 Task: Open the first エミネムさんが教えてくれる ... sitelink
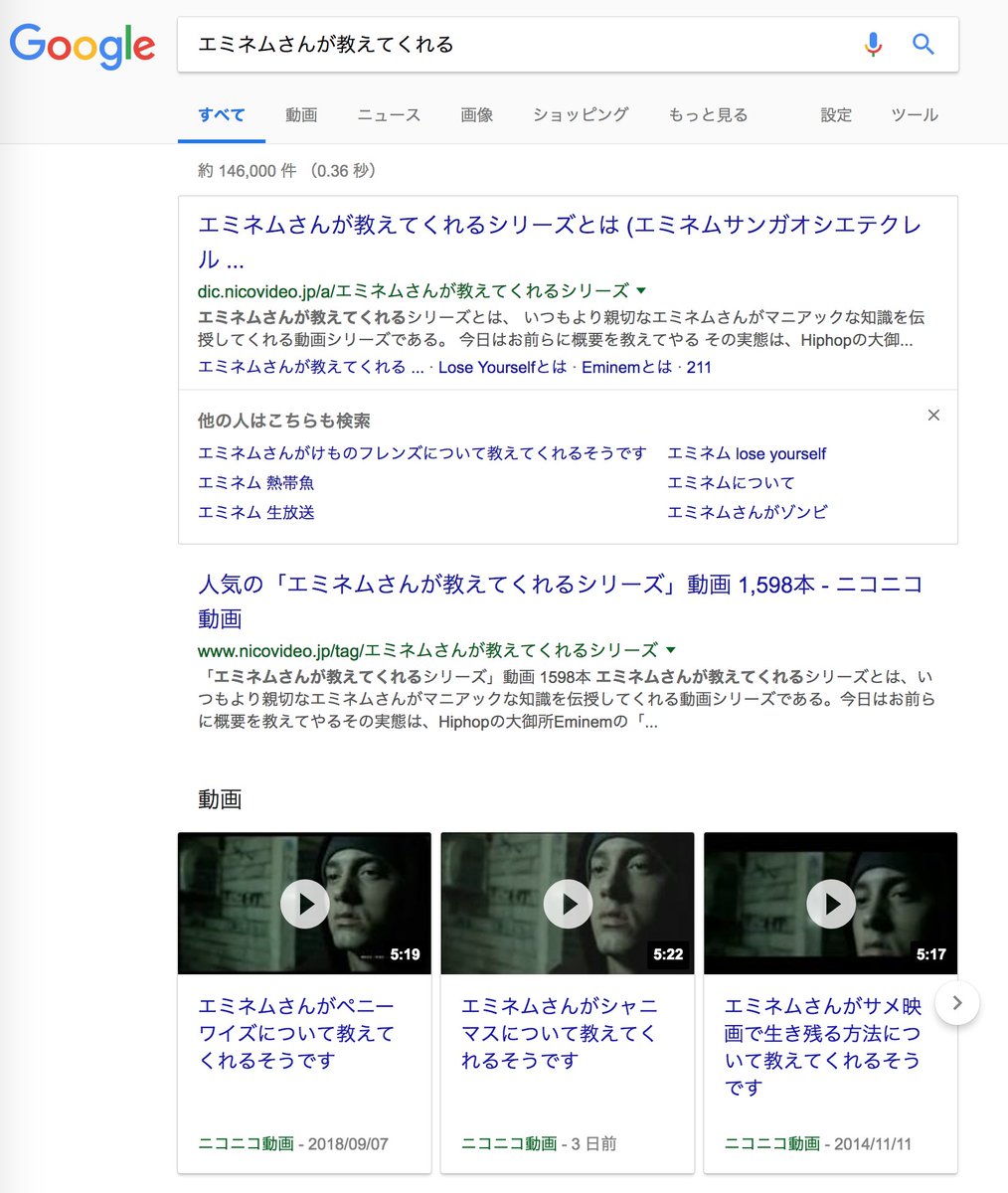click(310, 367)
